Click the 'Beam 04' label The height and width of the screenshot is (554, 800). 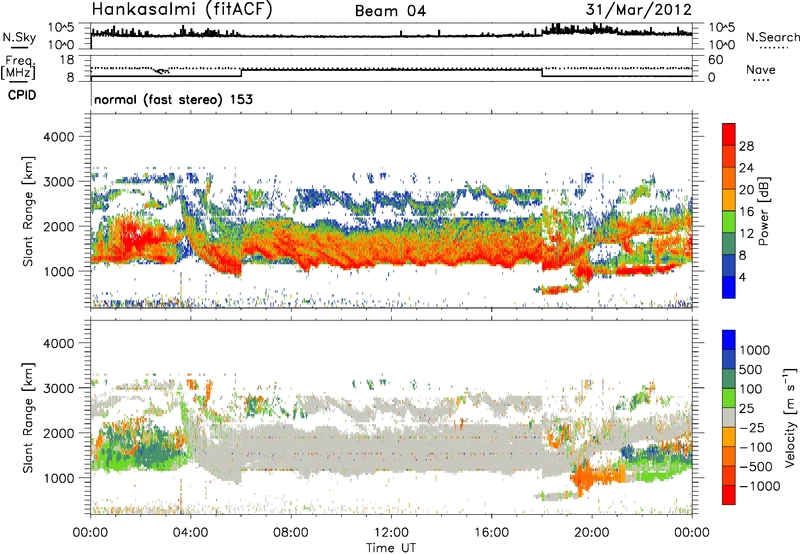[390, 11]
